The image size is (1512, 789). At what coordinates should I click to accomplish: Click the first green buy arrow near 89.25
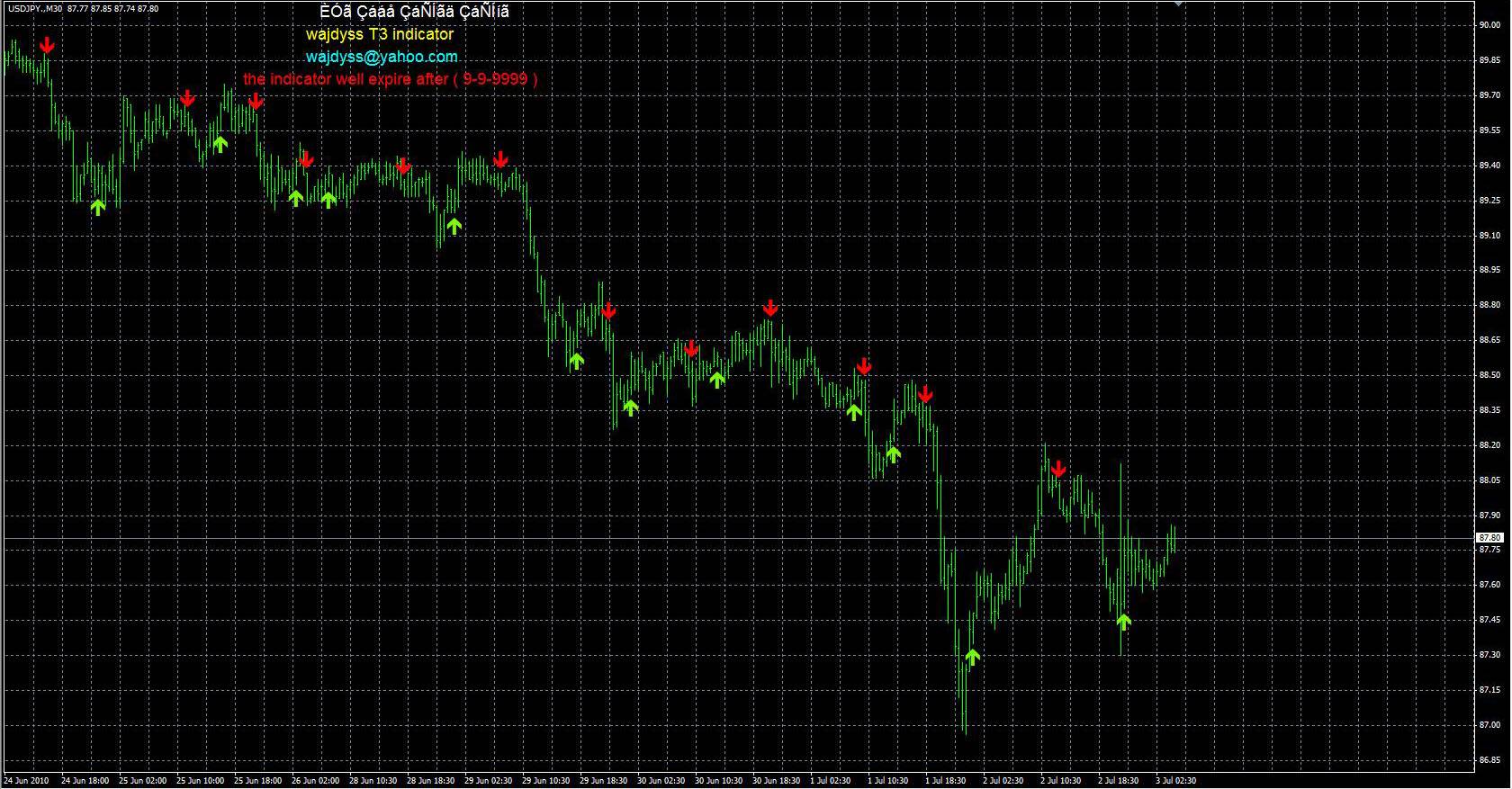click(98, 207)
